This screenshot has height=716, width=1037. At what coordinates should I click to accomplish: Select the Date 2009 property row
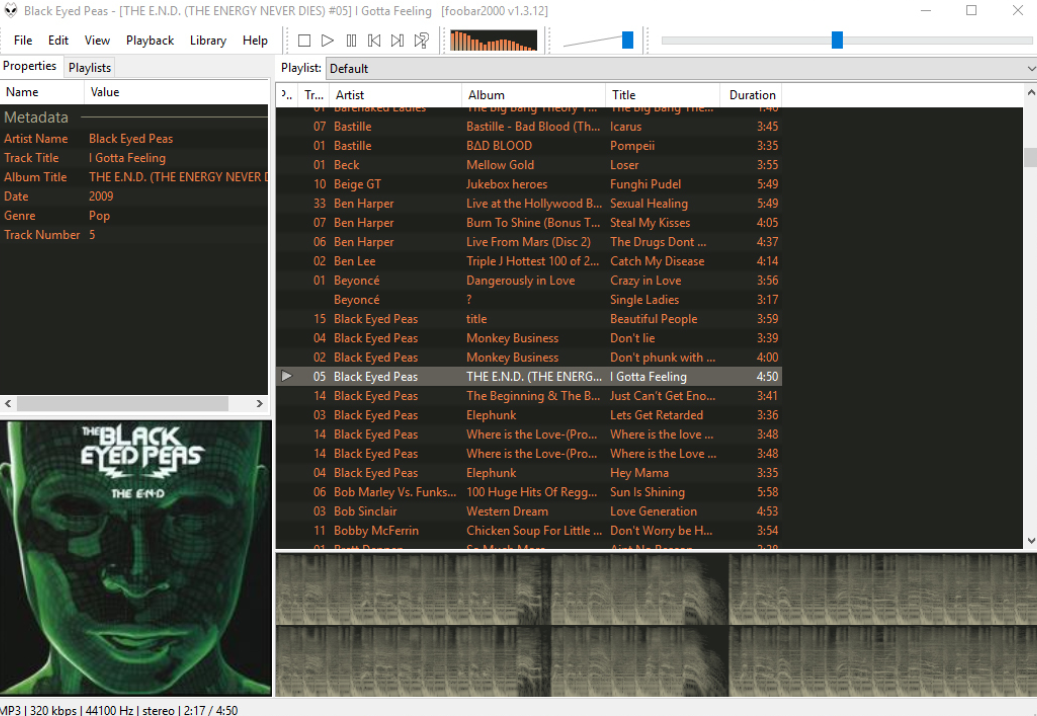(134, 196)
